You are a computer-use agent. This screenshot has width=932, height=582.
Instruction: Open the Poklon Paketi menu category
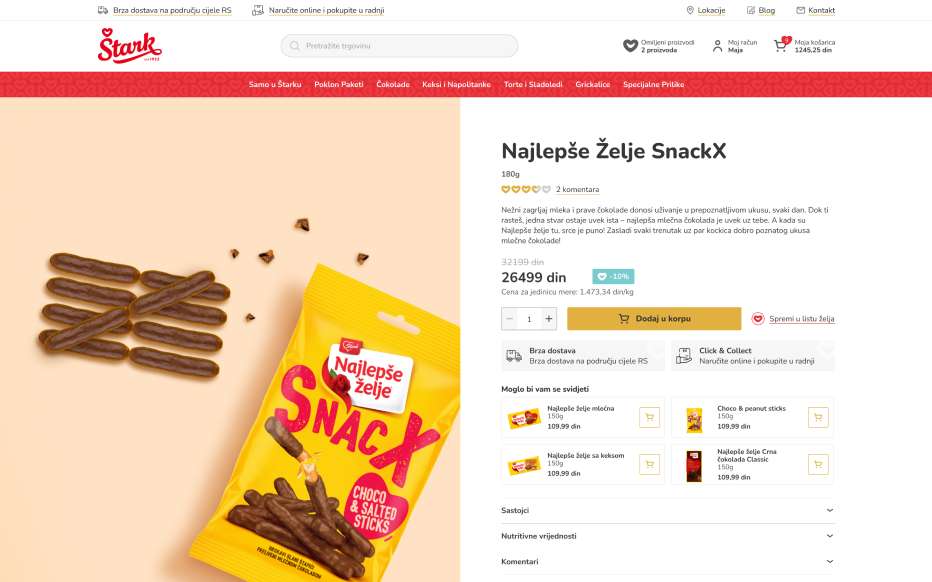[x=339, y=84]
